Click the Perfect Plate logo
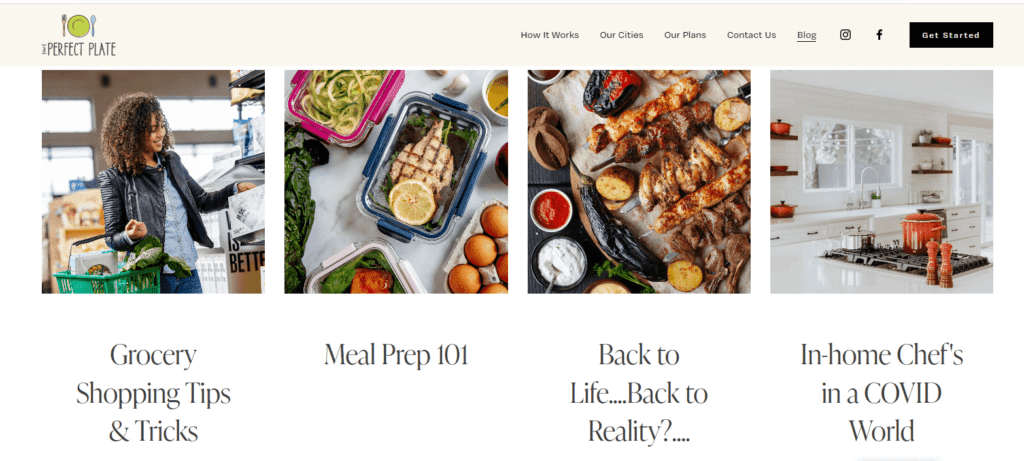 pos(79,35)
